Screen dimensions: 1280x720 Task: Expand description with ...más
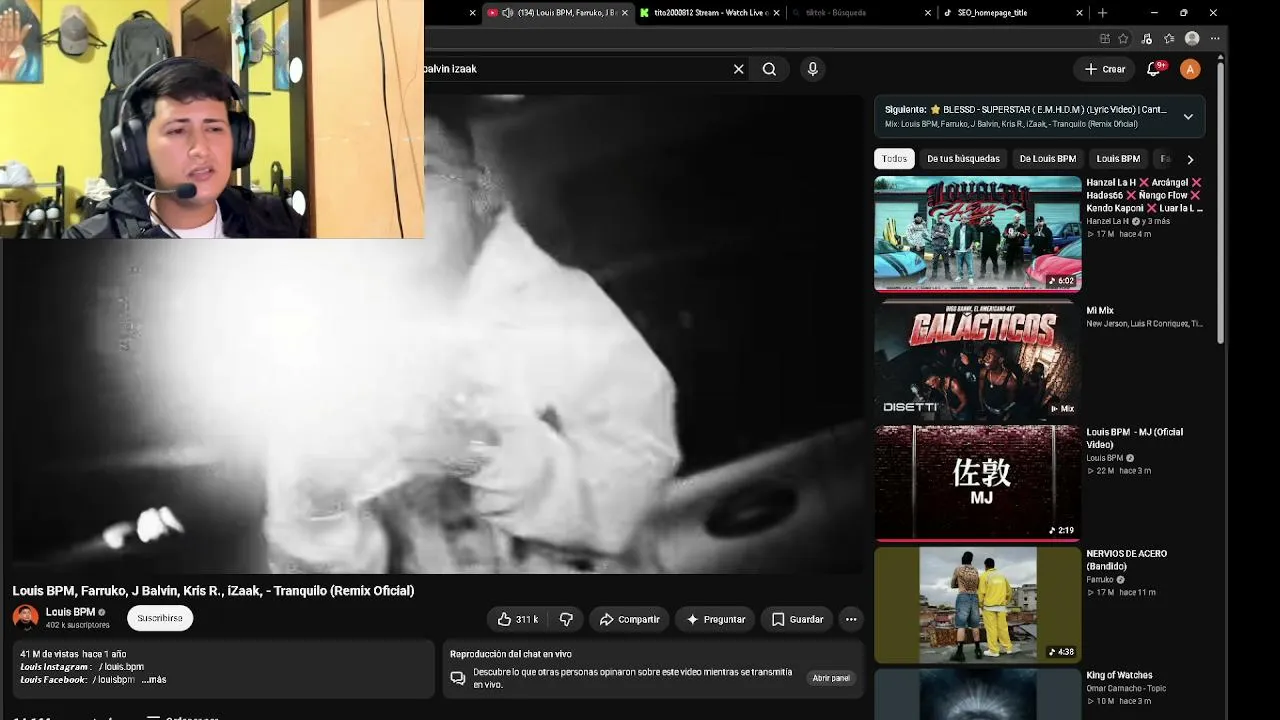coord(154,680)
